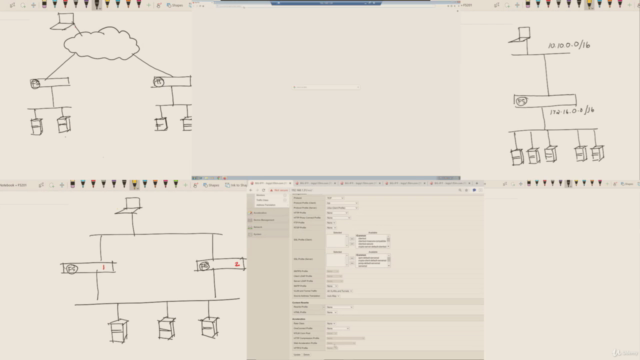Viewport: 640px width, 360px height.
Task: Select the red pen in the numbered-boxes notebook
Action: pos(93,185)
